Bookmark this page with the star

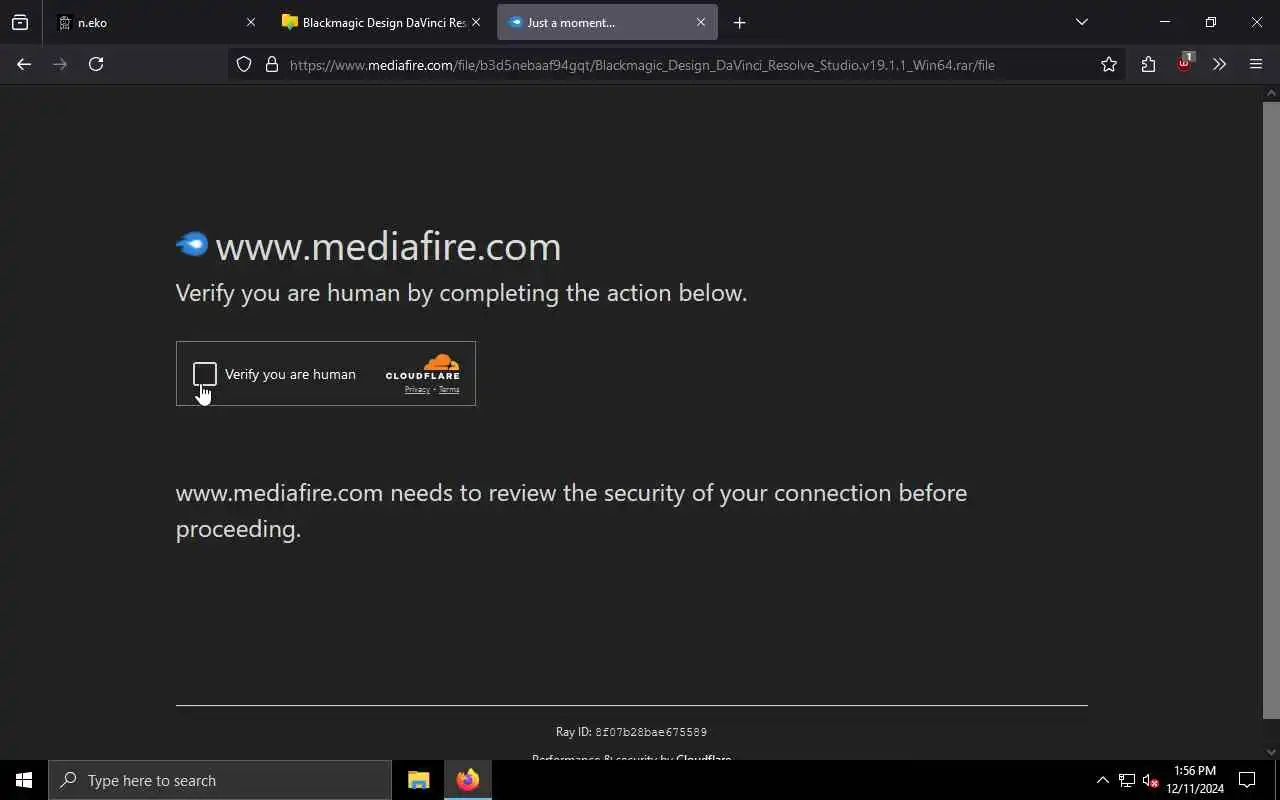pos(1109,64)
